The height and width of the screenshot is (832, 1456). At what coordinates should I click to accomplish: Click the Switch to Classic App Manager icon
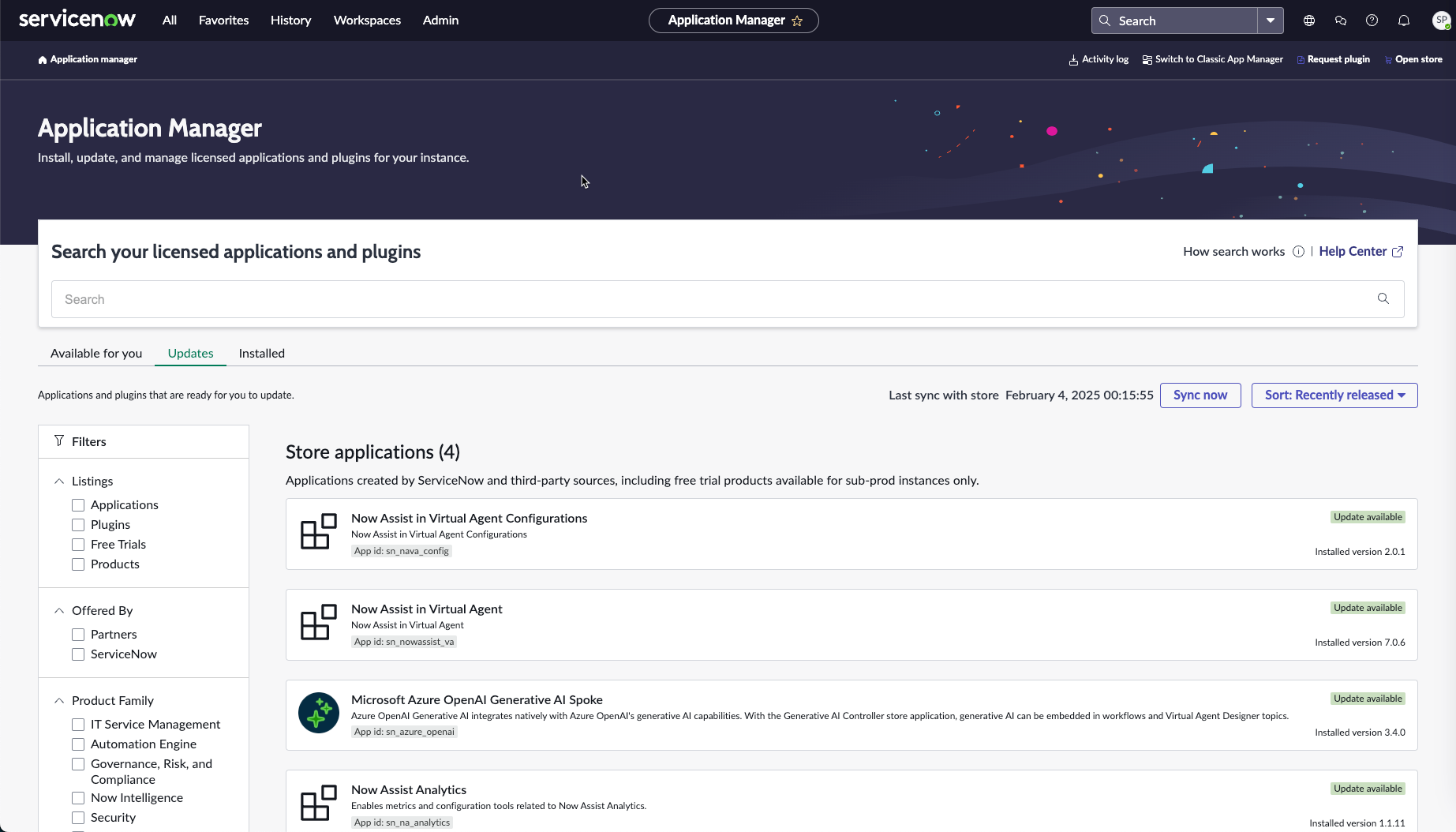click(1147, 60)
